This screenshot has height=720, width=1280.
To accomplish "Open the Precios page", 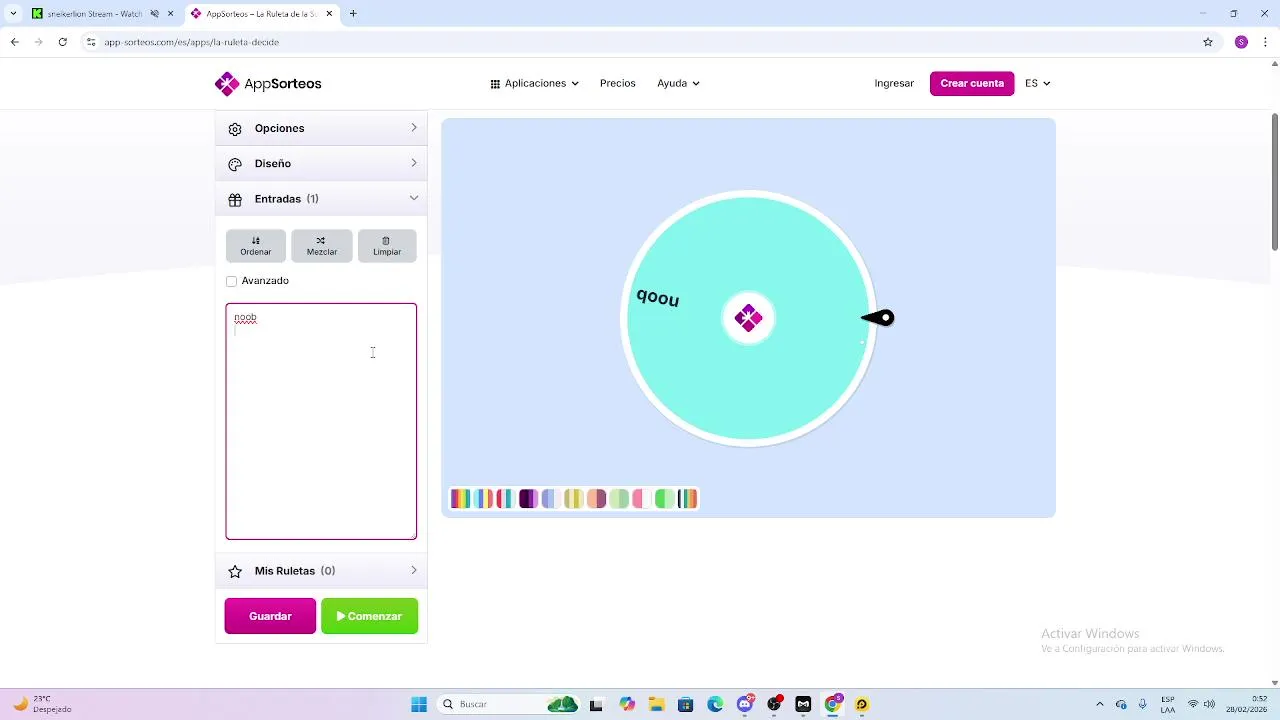I will point(617,83).
